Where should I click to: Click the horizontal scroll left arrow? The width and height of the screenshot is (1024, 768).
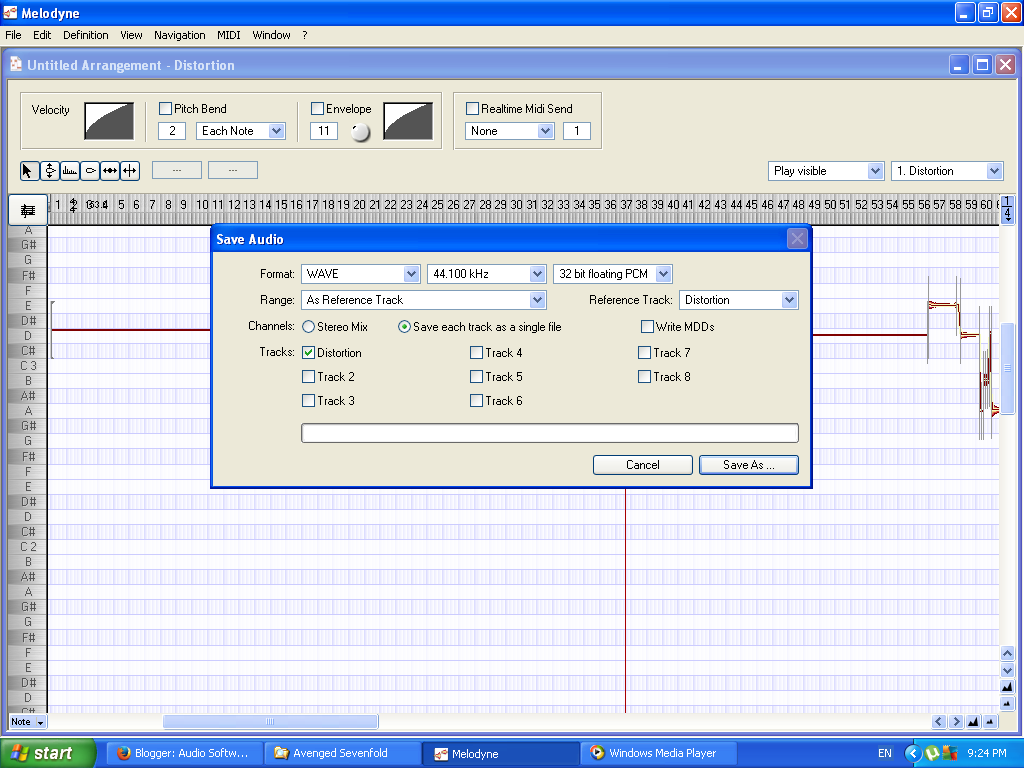pyautogui.click(x=939, y=722)
